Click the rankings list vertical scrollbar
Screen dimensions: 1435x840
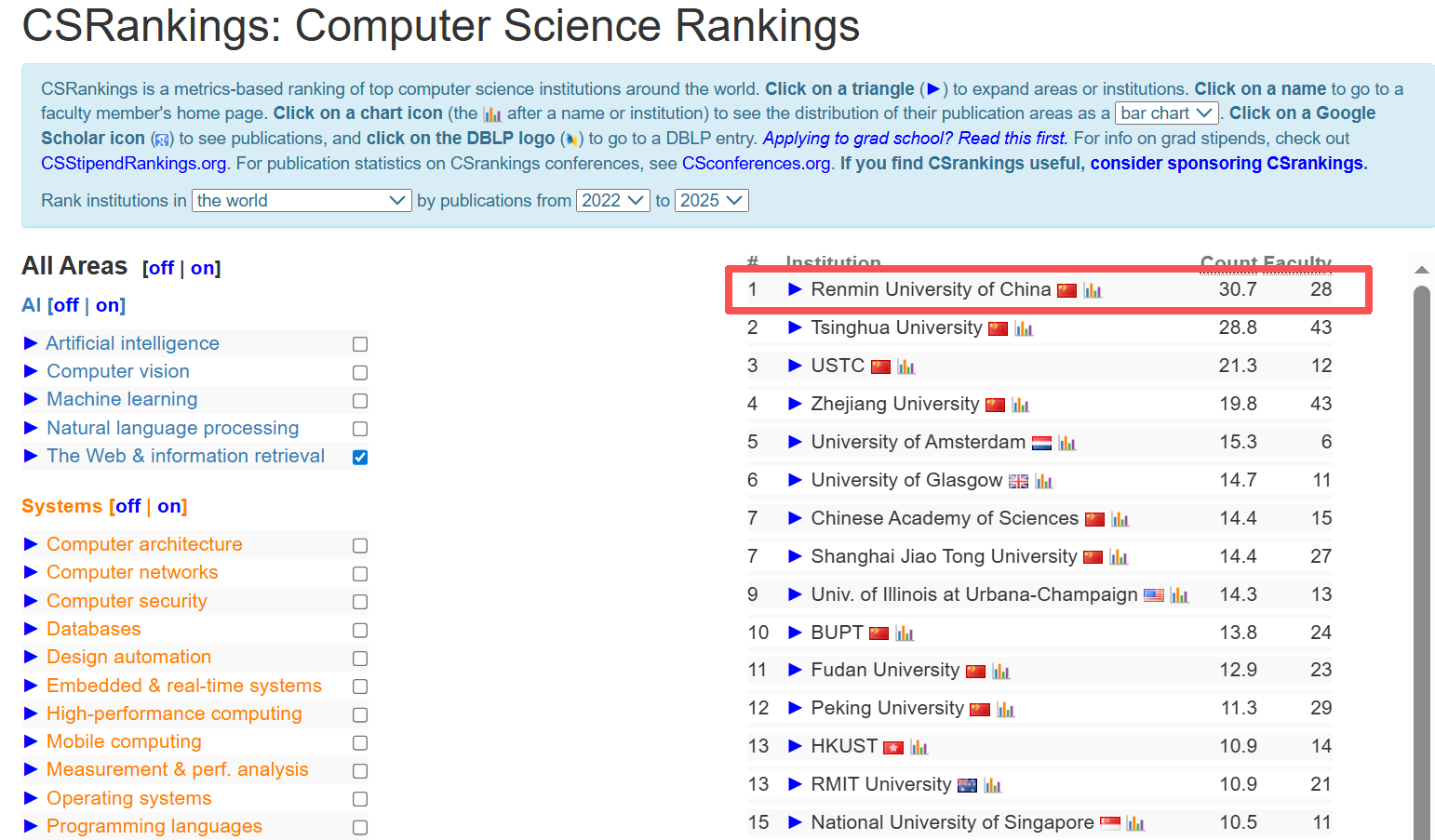click(x=1421, y=558)
